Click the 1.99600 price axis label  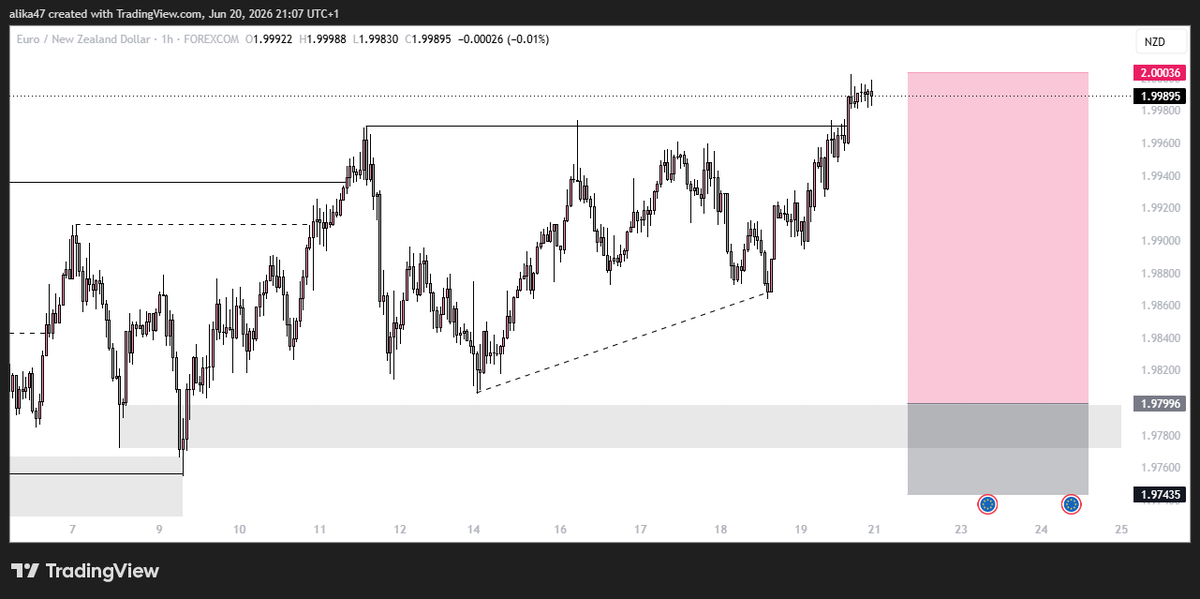coord(1159,143)
